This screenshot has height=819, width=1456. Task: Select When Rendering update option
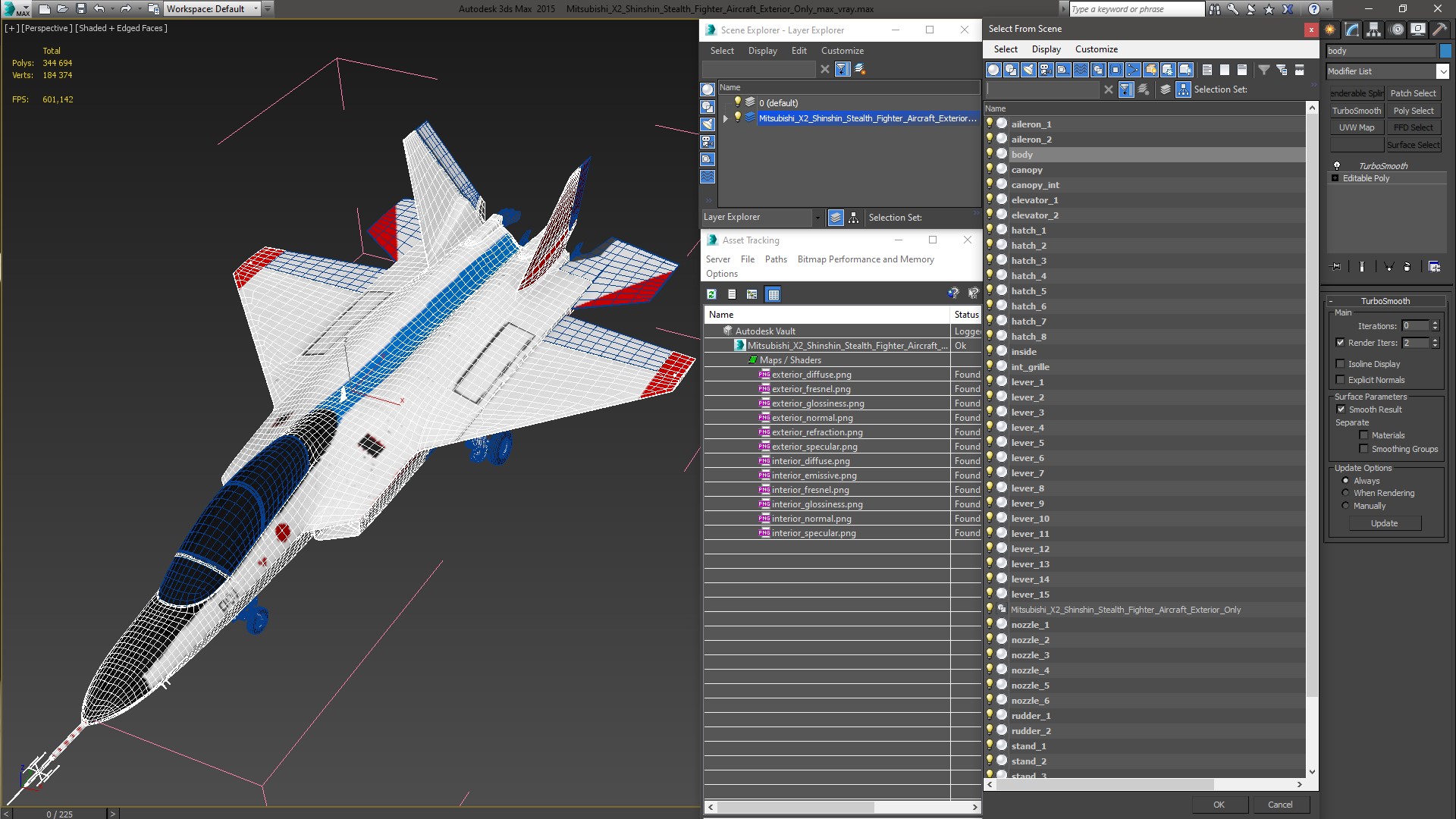coord(1346,493)
